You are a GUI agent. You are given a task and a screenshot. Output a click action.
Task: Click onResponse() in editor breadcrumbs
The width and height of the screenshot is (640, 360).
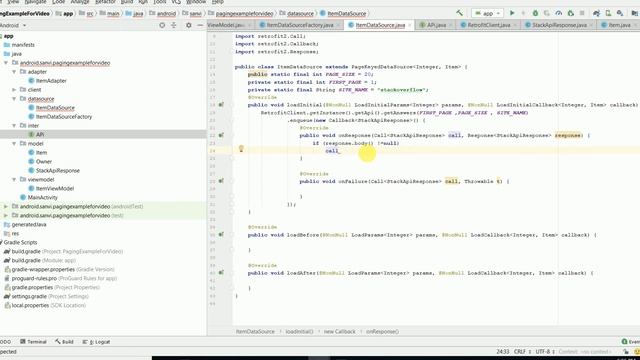point(382,331)
